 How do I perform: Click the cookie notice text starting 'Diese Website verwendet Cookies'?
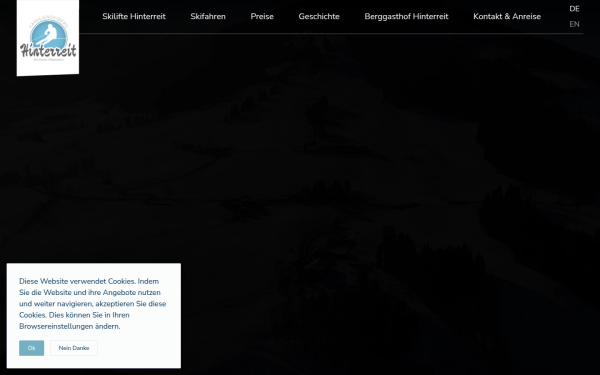pos(93,304)
